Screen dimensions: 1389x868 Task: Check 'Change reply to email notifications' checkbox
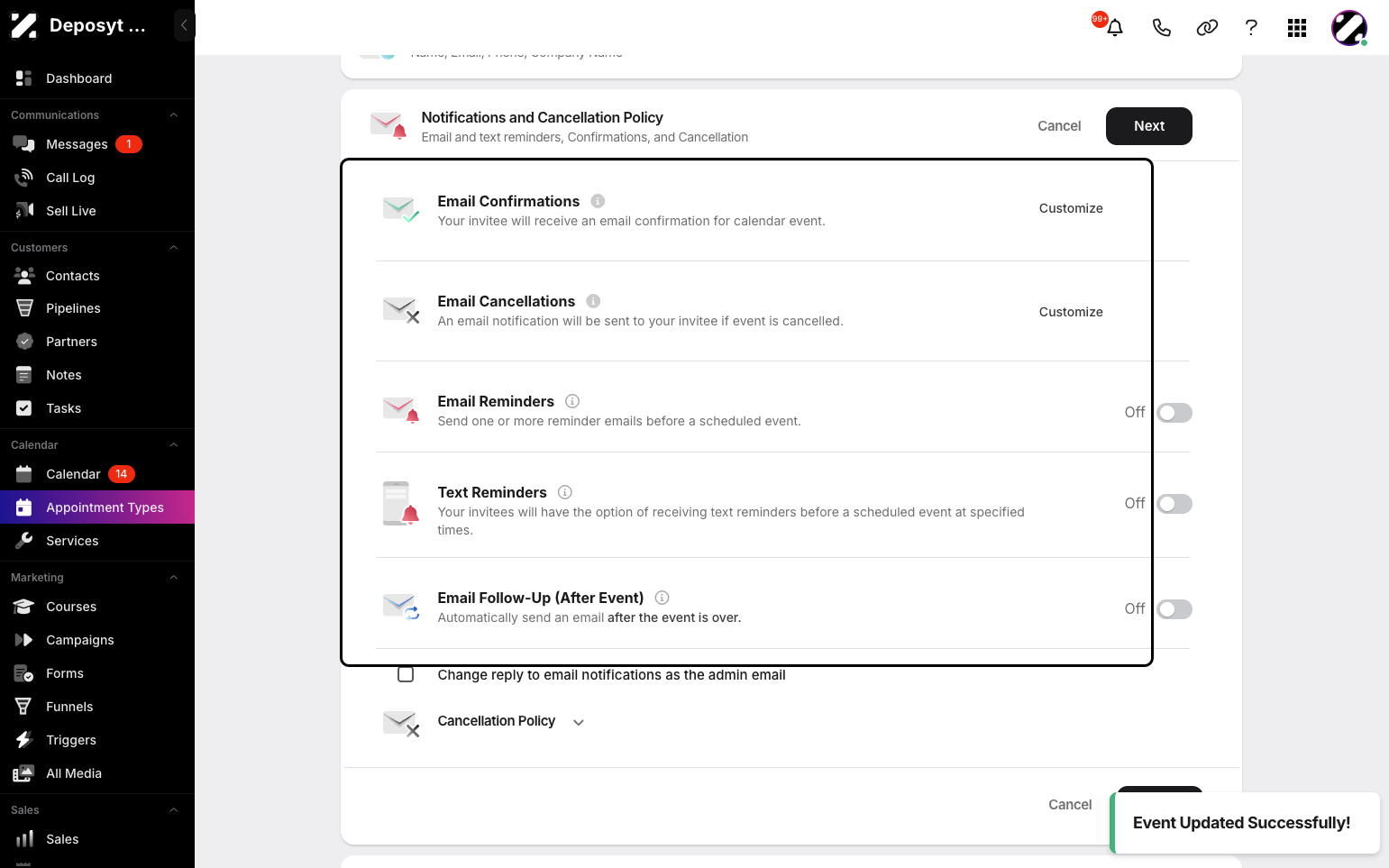[406, 674]
